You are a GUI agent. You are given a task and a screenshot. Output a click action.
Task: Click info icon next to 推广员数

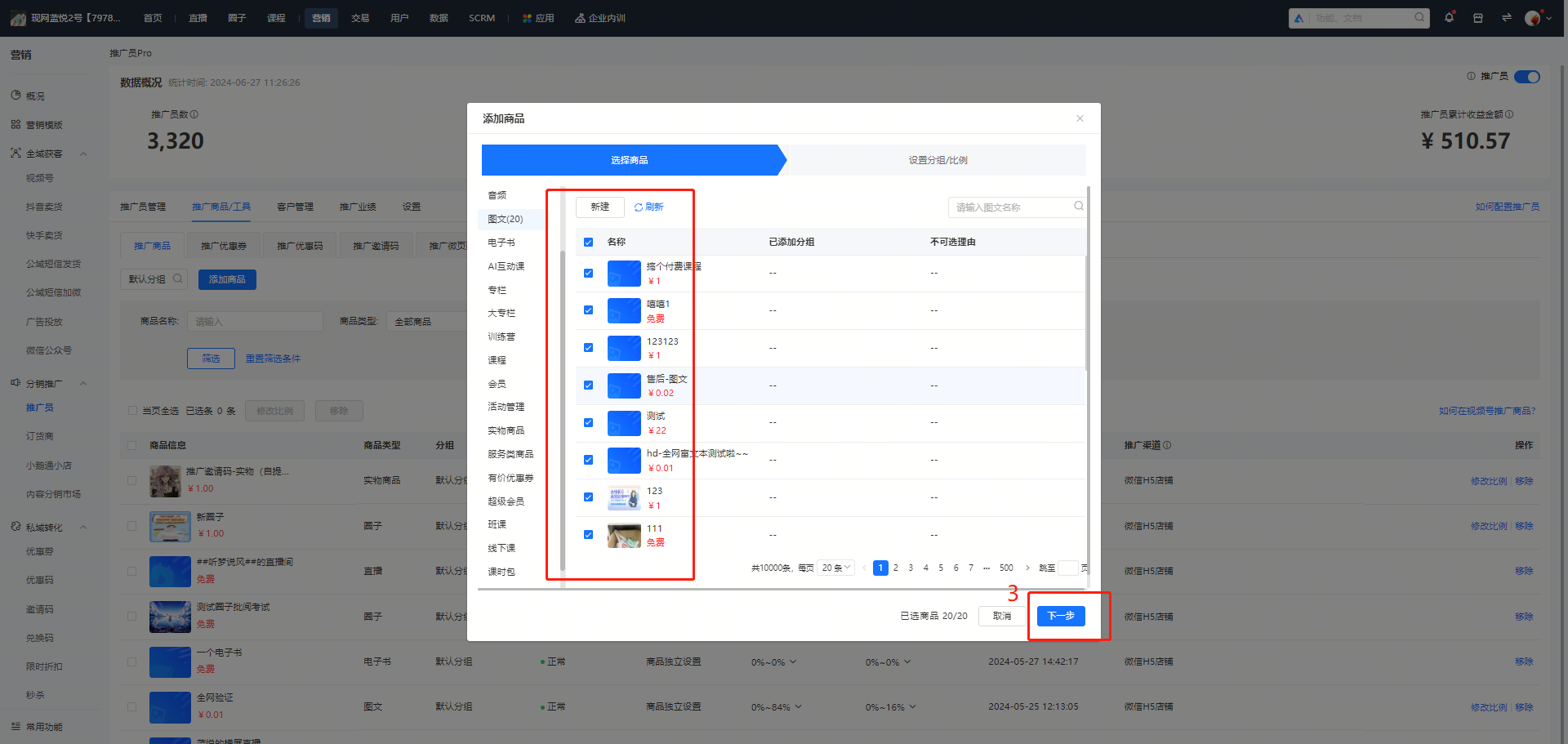coord(194,114)
